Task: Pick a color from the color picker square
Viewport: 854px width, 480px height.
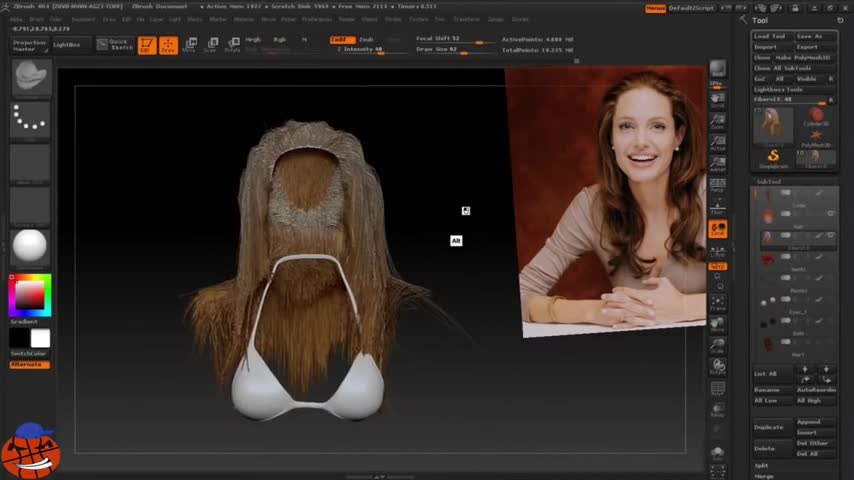Action: [x=29, y=295]
